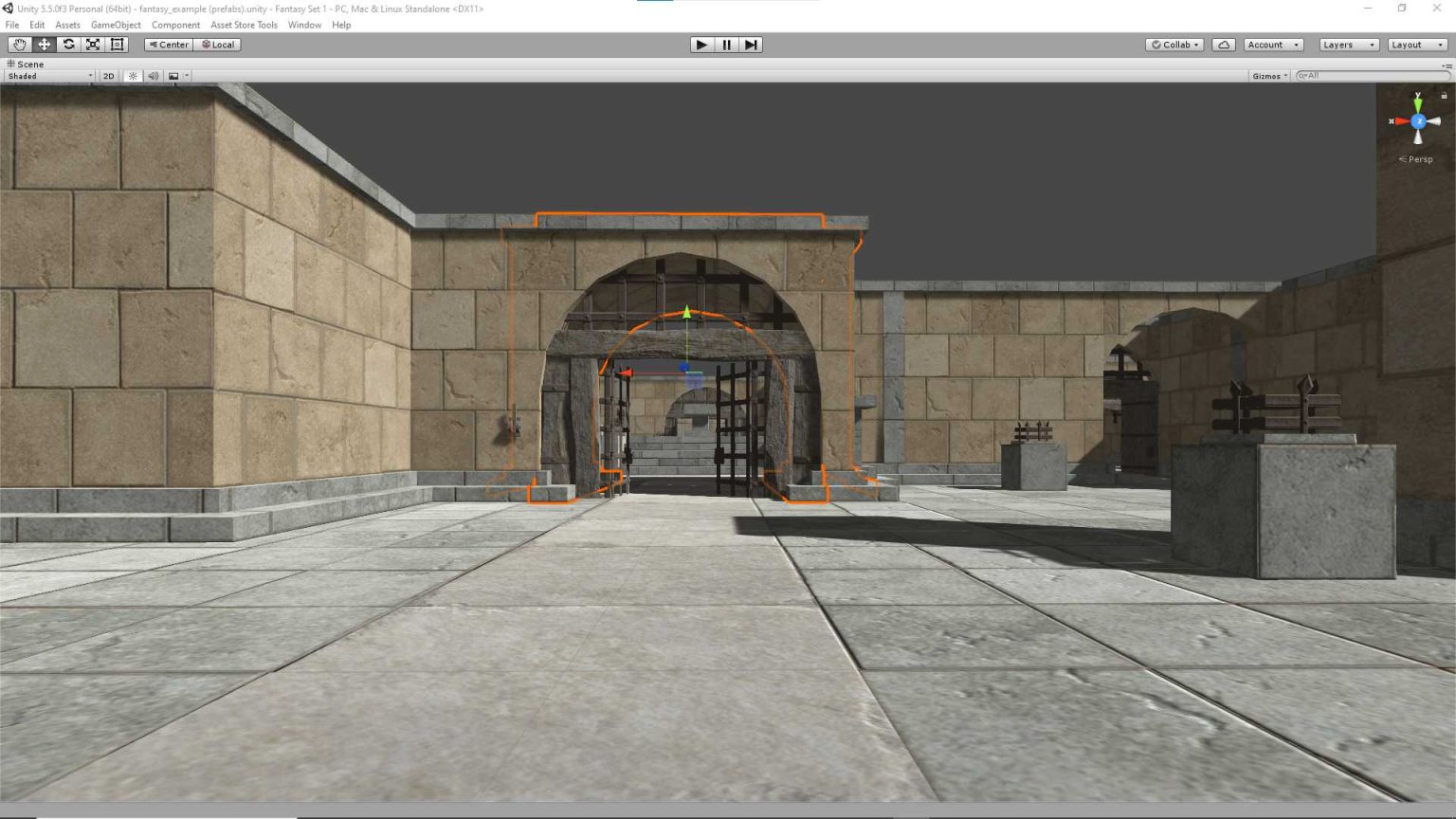The image size is (1456, 819).
Task: Select the Rotate tool
Action: click(x=68, y=45)
